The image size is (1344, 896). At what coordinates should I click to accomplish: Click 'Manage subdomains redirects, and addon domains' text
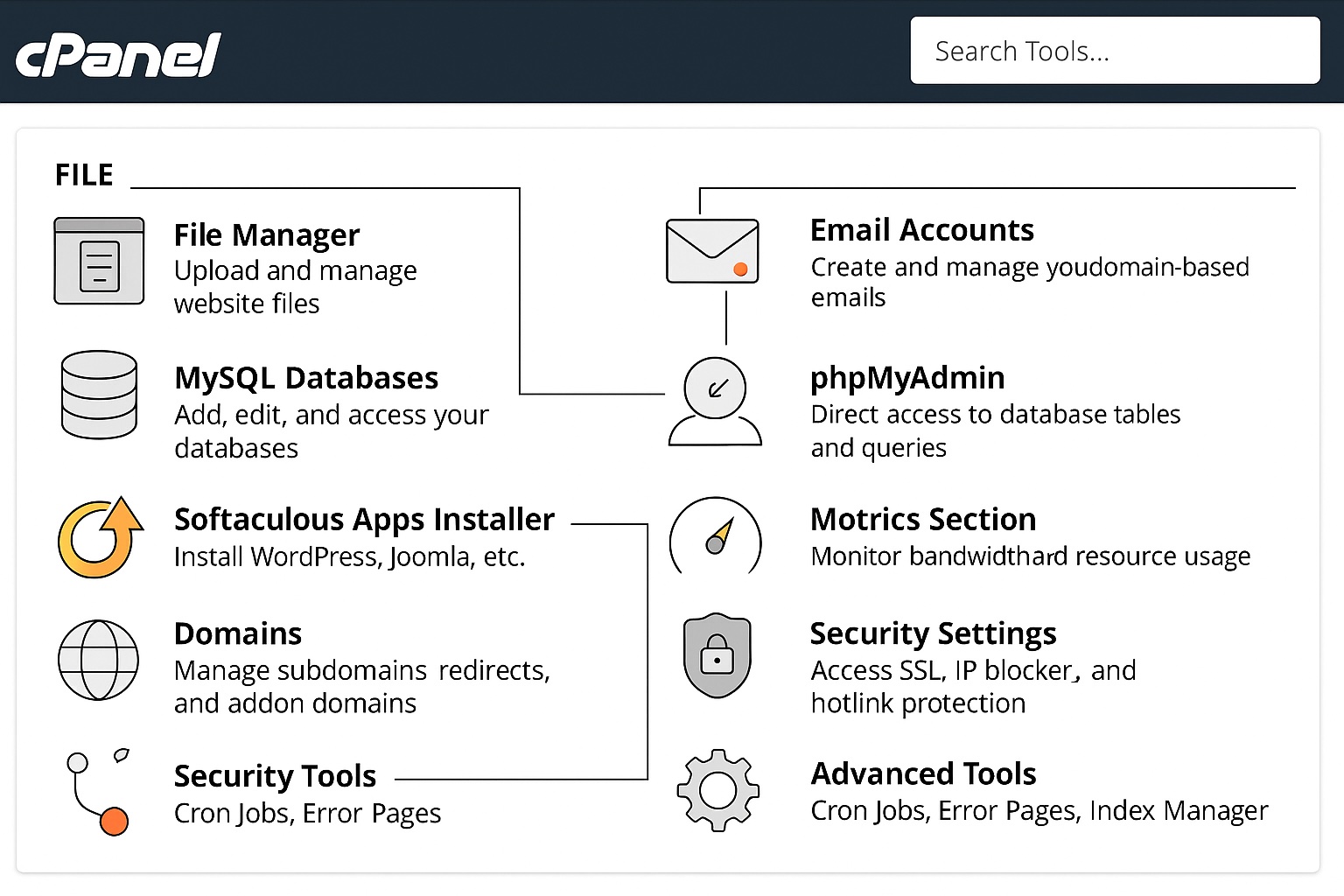[362, 687]
